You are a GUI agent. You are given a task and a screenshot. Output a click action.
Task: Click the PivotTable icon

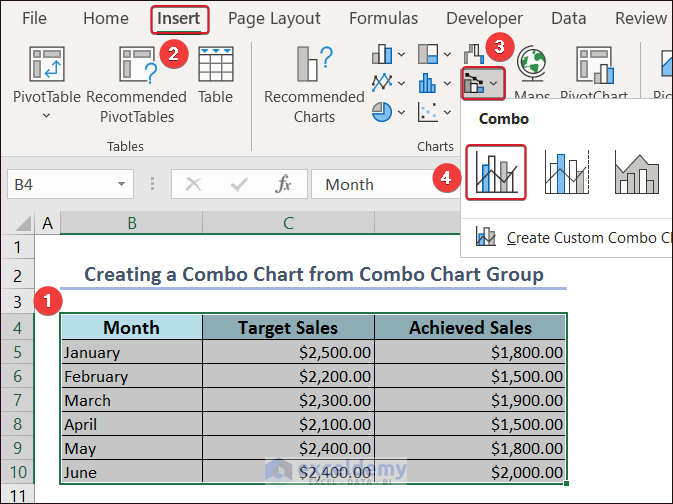pyautogui.click(x=47, y=65)
